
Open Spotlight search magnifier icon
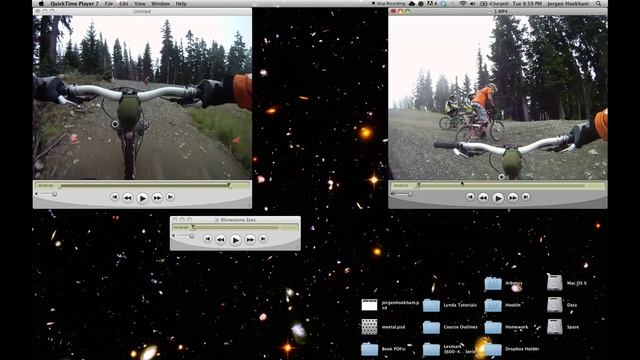598,4
